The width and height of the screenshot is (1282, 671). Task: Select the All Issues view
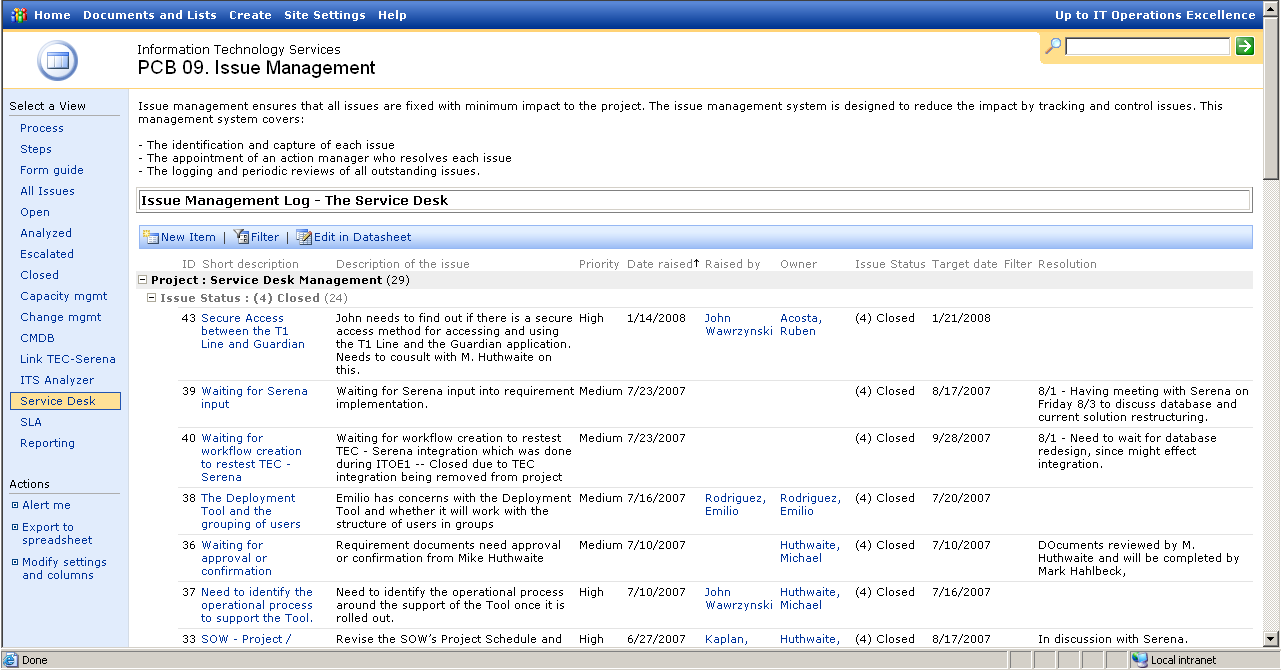coord(47,191)
